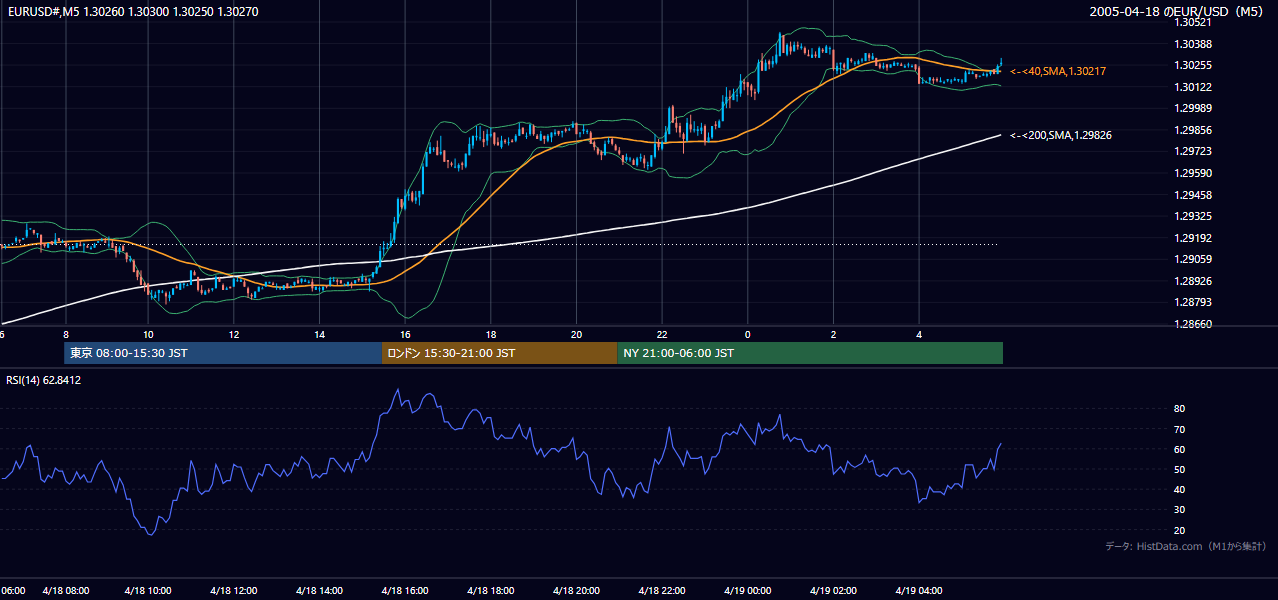Click the 4/18 14:00 bottom date label
Viewport: 1278px width, 600px height.
point(321,590)
